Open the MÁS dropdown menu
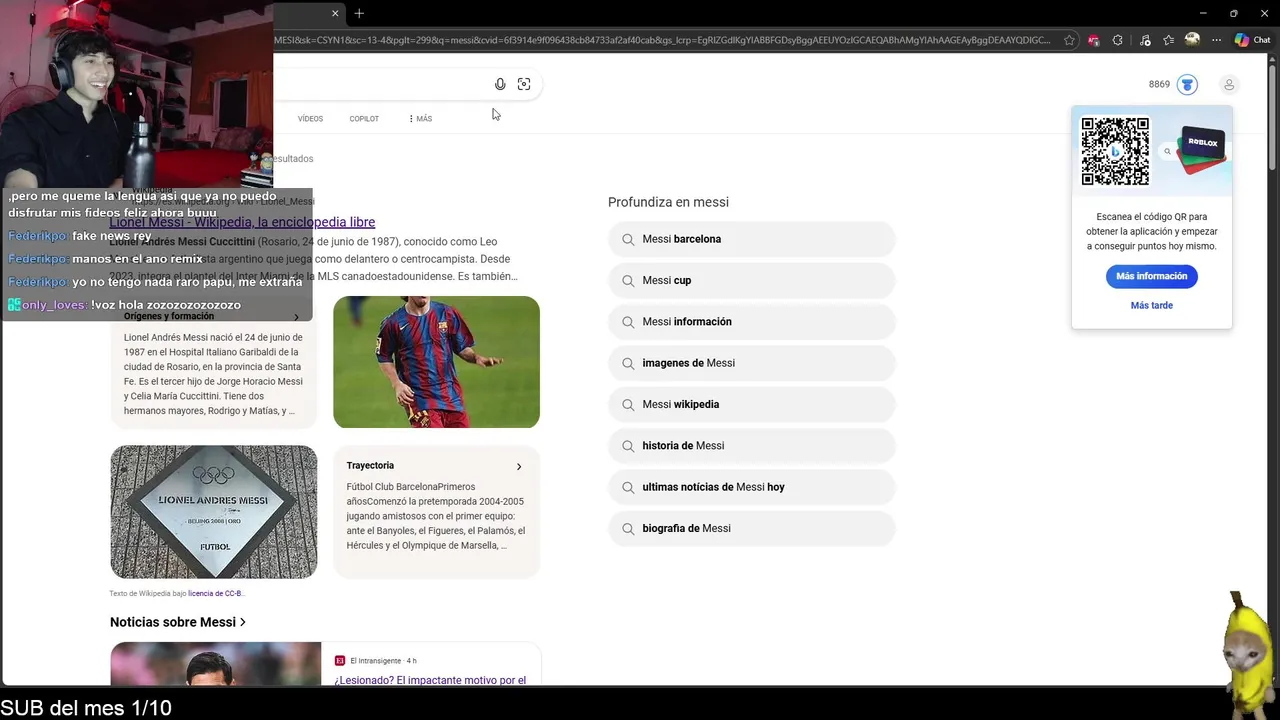Screen dimensions: 1280x720 [x=421, y=118]
